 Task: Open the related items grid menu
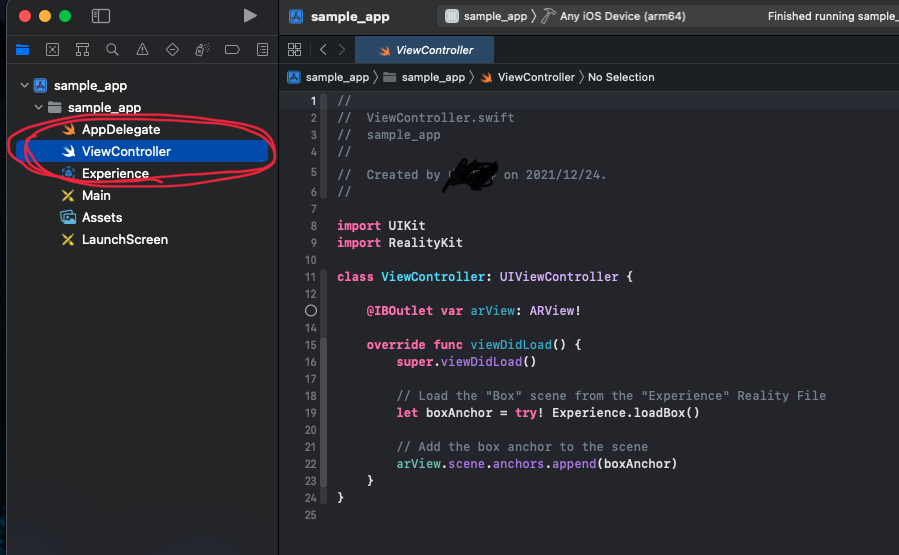(x=294, y=50)
